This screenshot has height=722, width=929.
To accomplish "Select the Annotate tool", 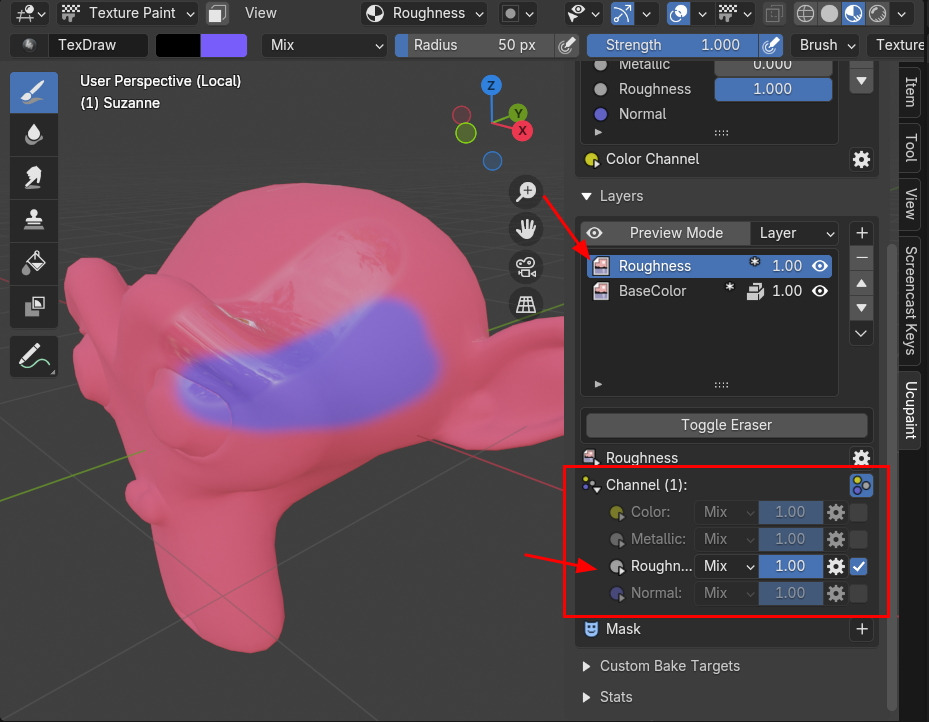I will pyautogui.click(x=34, y=357).
